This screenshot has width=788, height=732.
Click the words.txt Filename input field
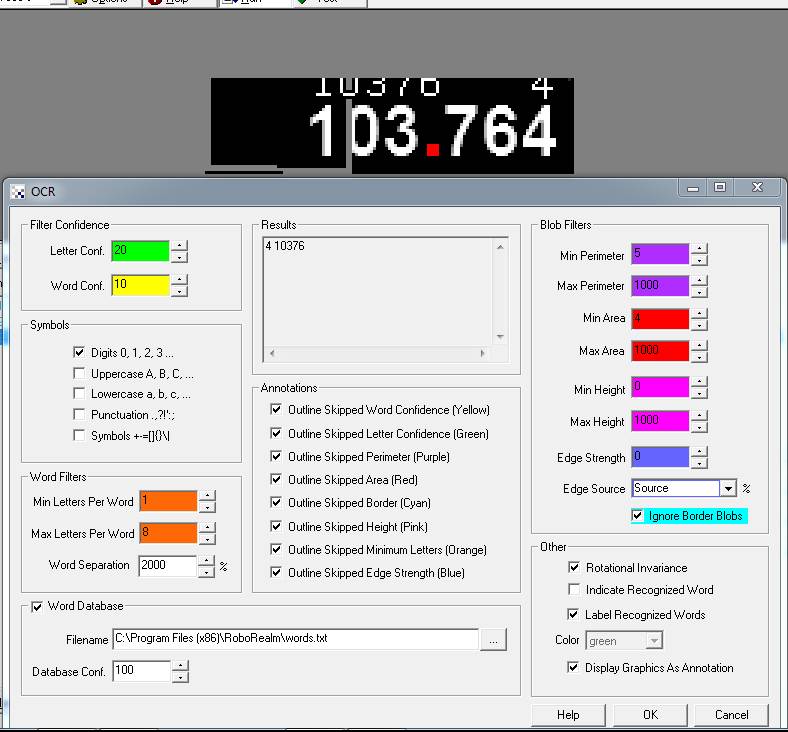(x=295, y=640)
